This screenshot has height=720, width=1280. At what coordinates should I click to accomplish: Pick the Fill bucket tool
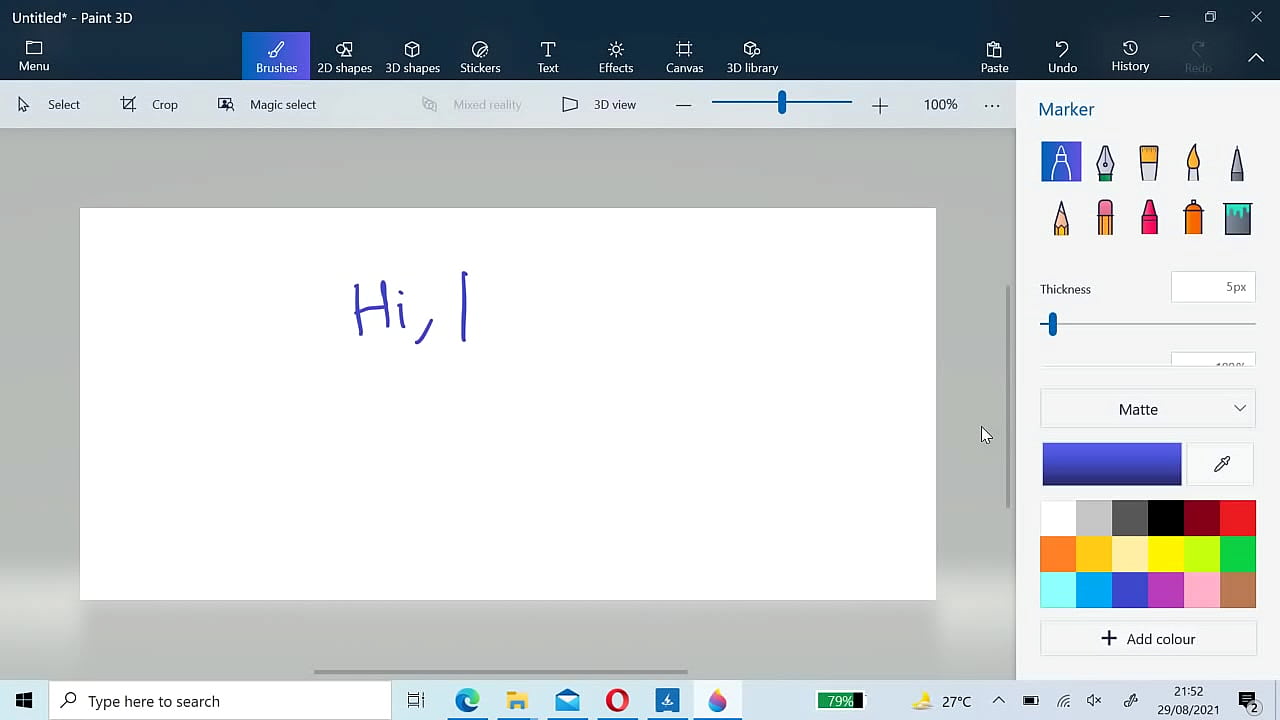(x=1237, y=217)
